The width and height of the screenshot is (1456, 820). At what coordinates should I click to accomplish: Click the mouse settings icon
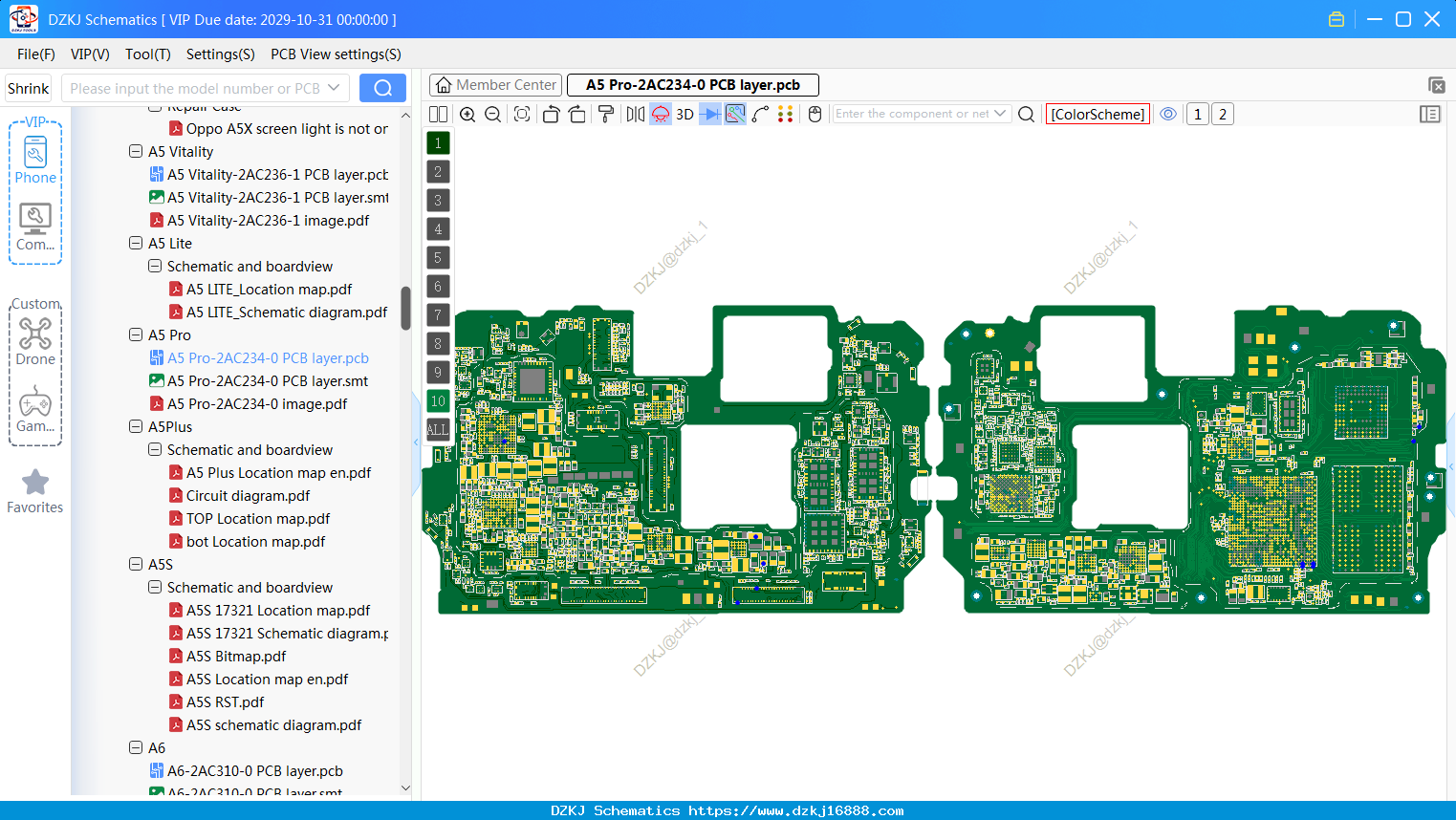pos(815,115)
